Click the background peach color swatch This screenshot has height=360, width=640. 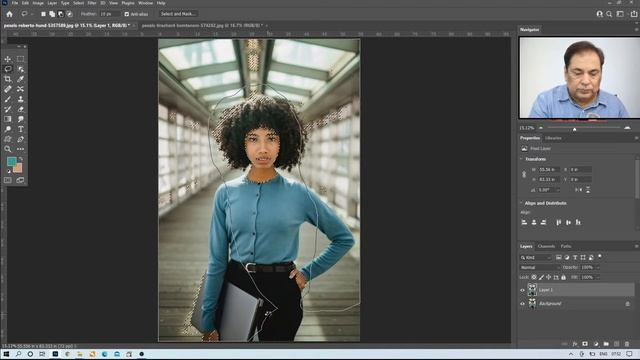pos(18,169)
